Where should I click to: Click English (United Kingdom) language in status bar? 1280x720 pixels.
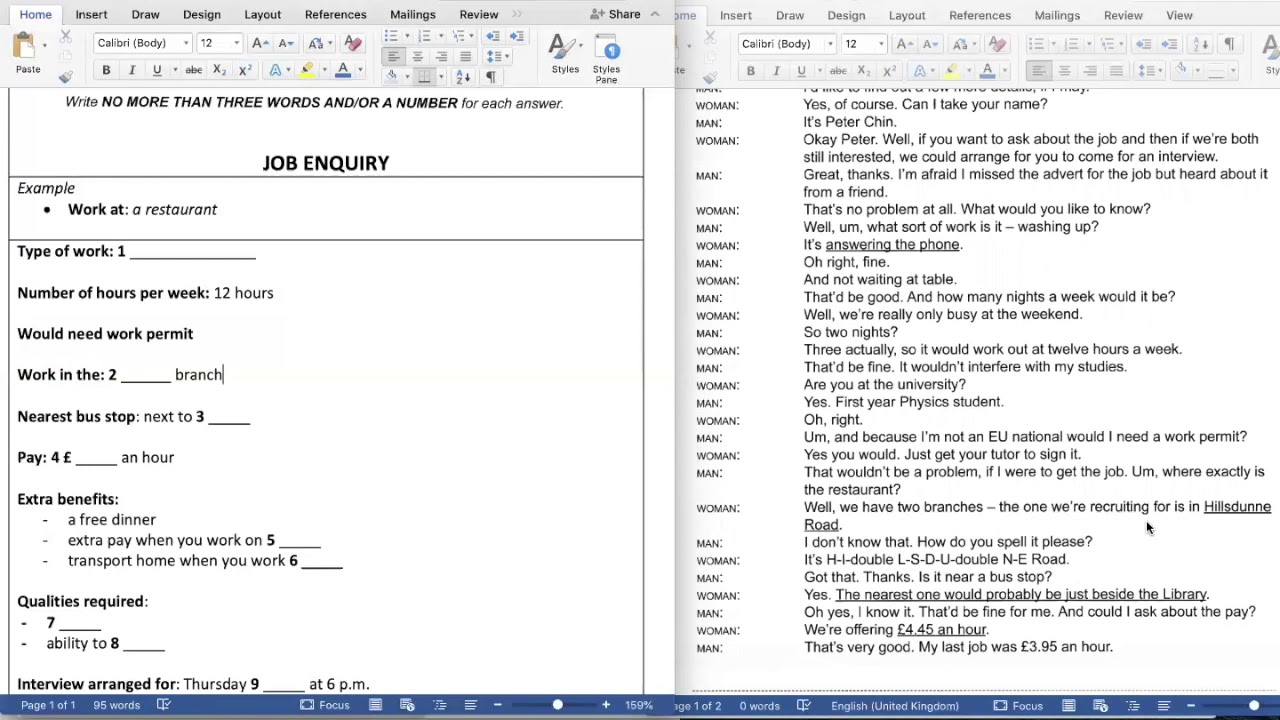[895, 706]
